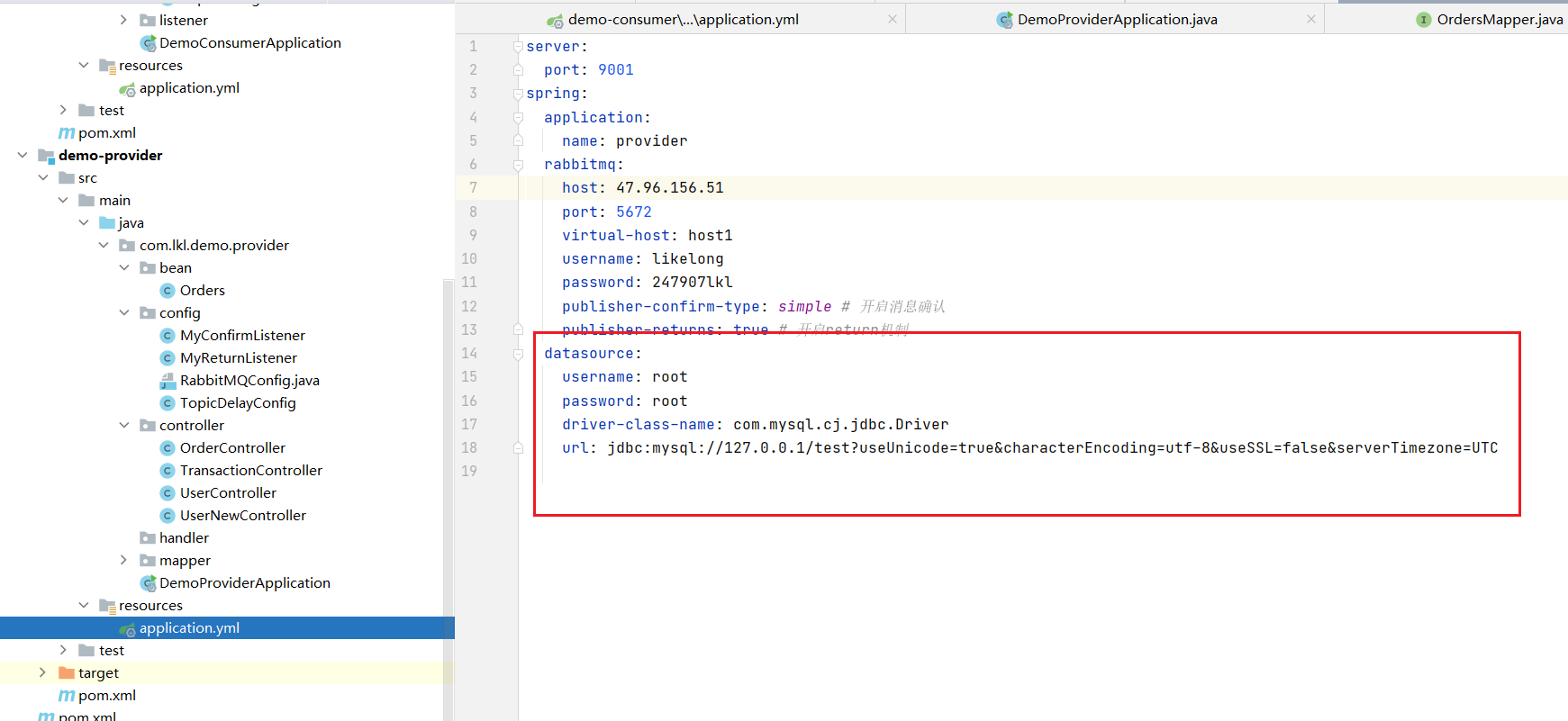
Task: Close the DemoProviderApplication.java tab
Action: (x=1311, y=19)
